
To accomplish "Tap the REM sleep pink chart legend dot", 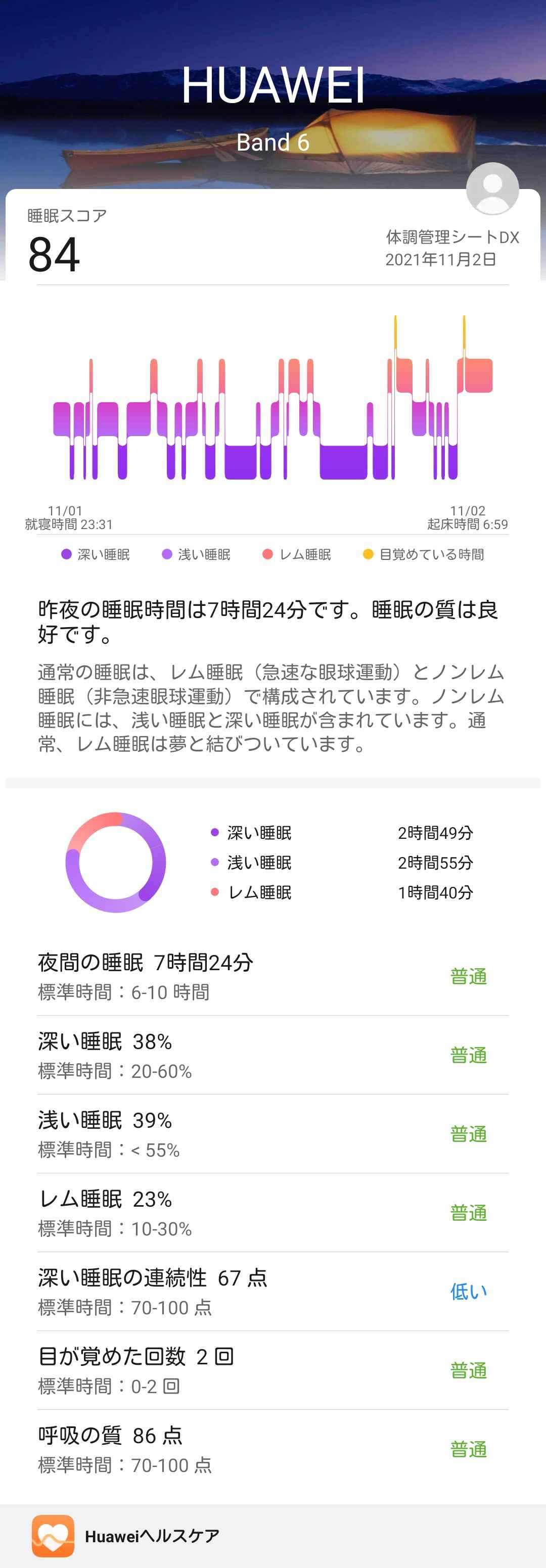I will point(267,554).
